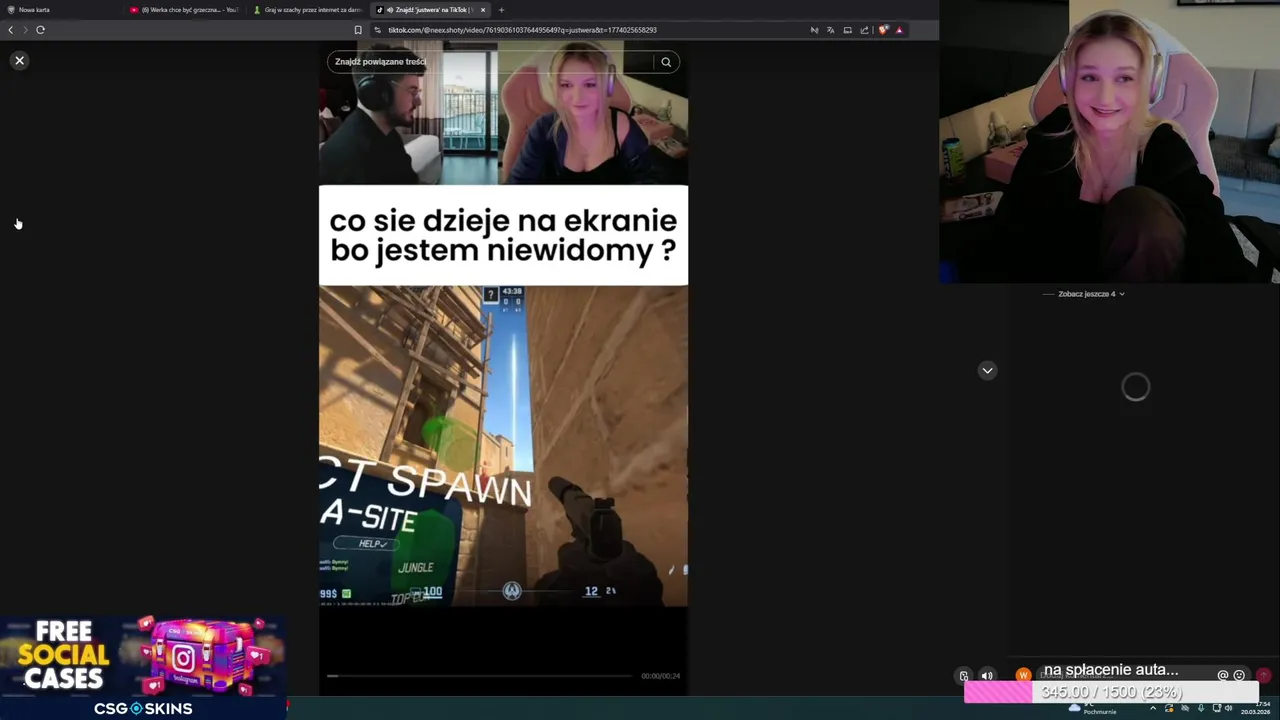Send comment with the red arrow button
Image resolution: width=1280 pixels, height=720 pixels.
point(1263,676)
